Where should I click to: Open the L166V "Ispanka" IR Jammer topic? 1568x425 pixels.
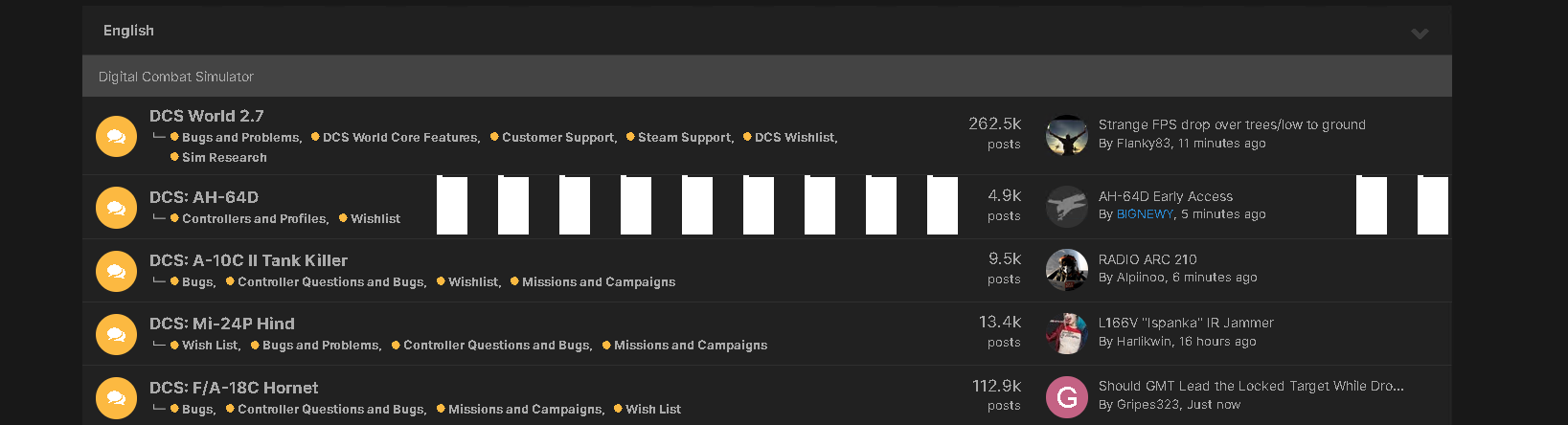click(x=1186, y=323)
